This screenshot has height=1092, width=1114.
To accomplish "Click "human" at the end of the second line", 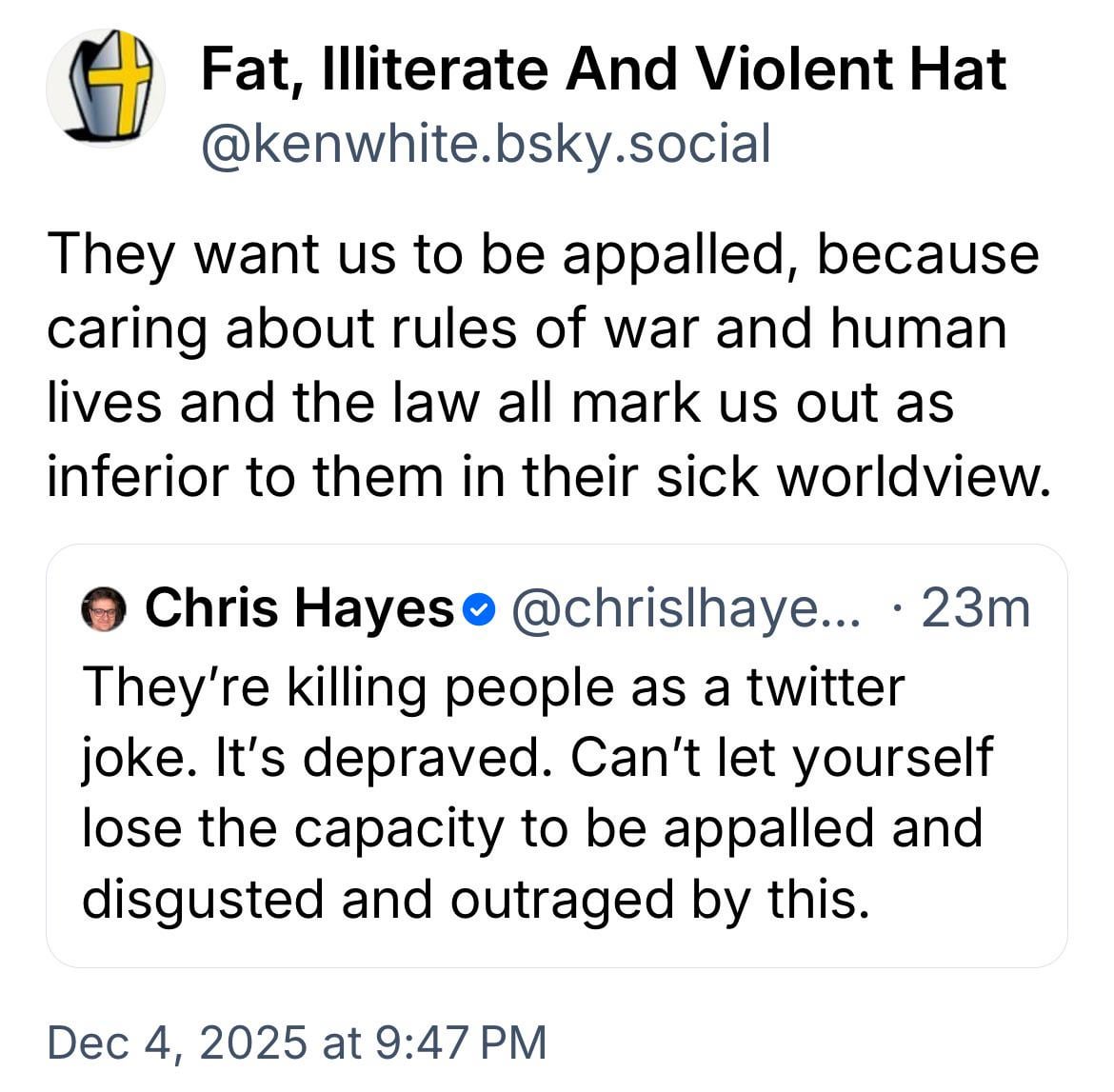I will [x=918, y=328].
